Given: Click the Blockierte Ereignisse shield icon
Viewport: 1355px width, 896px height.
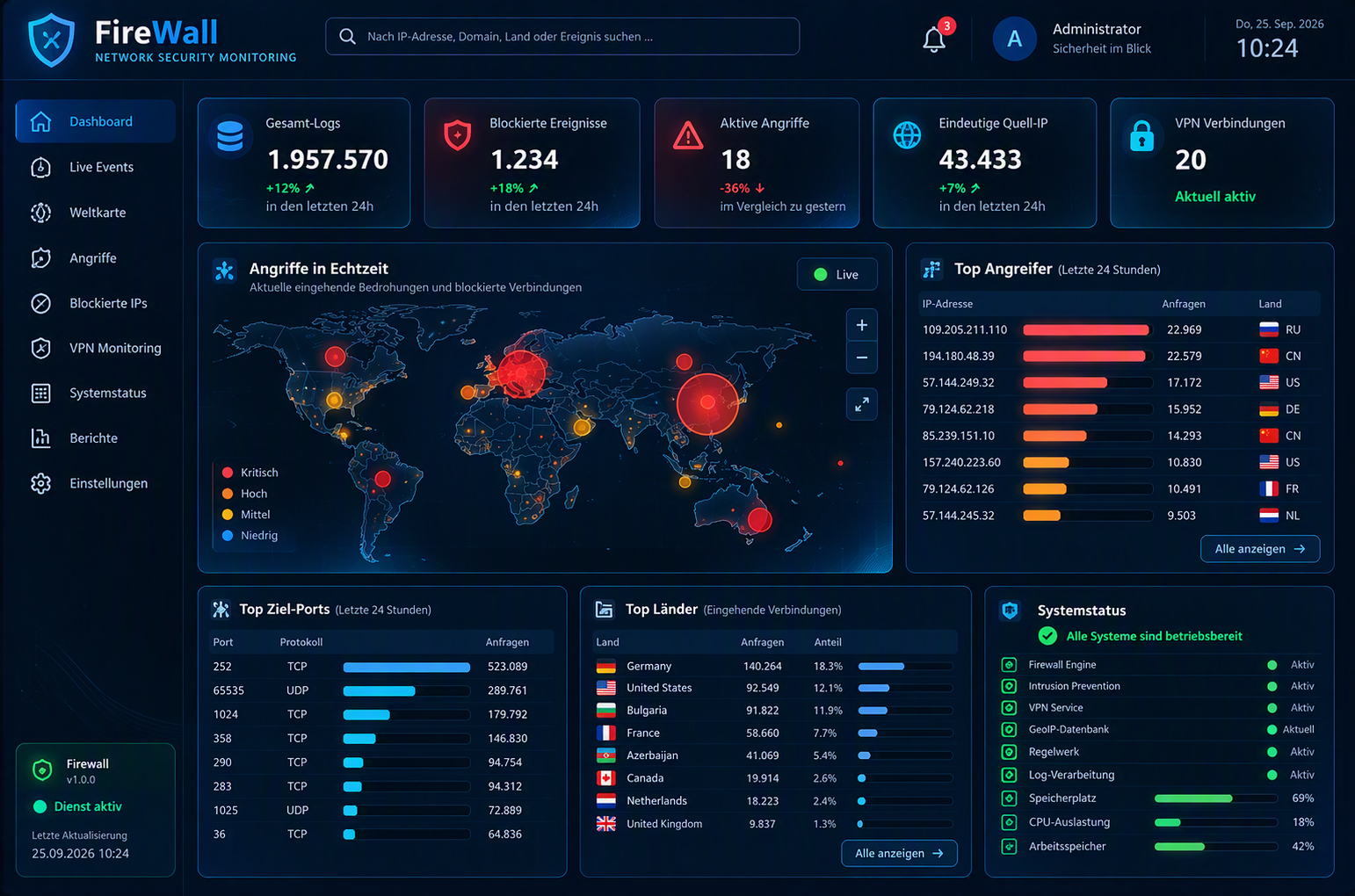Looking at the screenshot, I should pyautogui.click(x=457, y=135).
